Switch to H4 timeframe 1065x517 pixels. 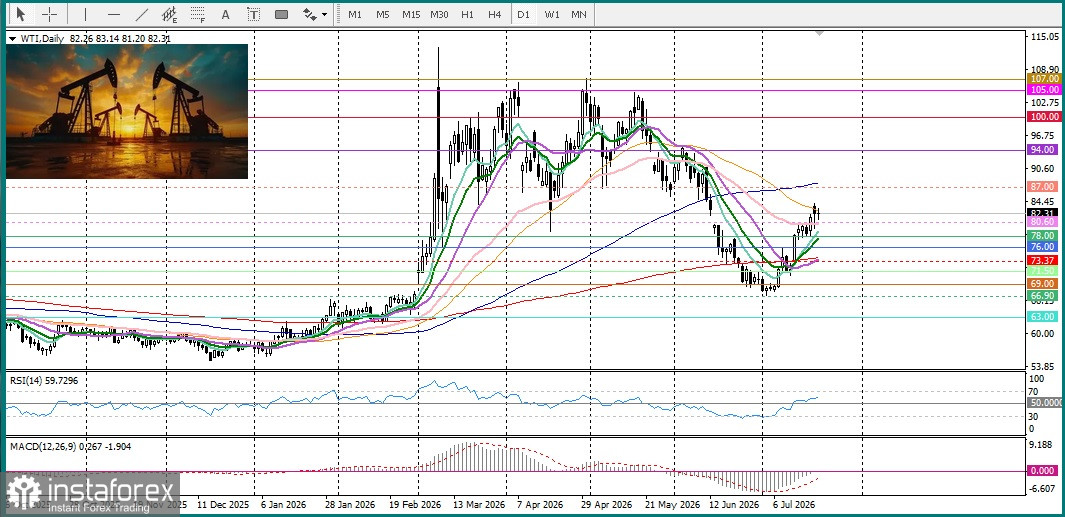click(494, 14)
